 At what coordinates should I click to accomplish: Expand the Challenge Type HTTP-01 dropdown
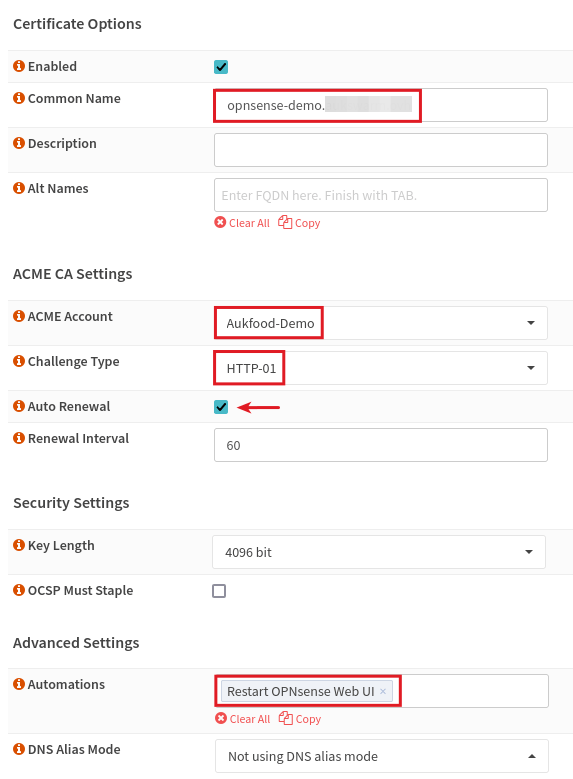pos(381,368)
